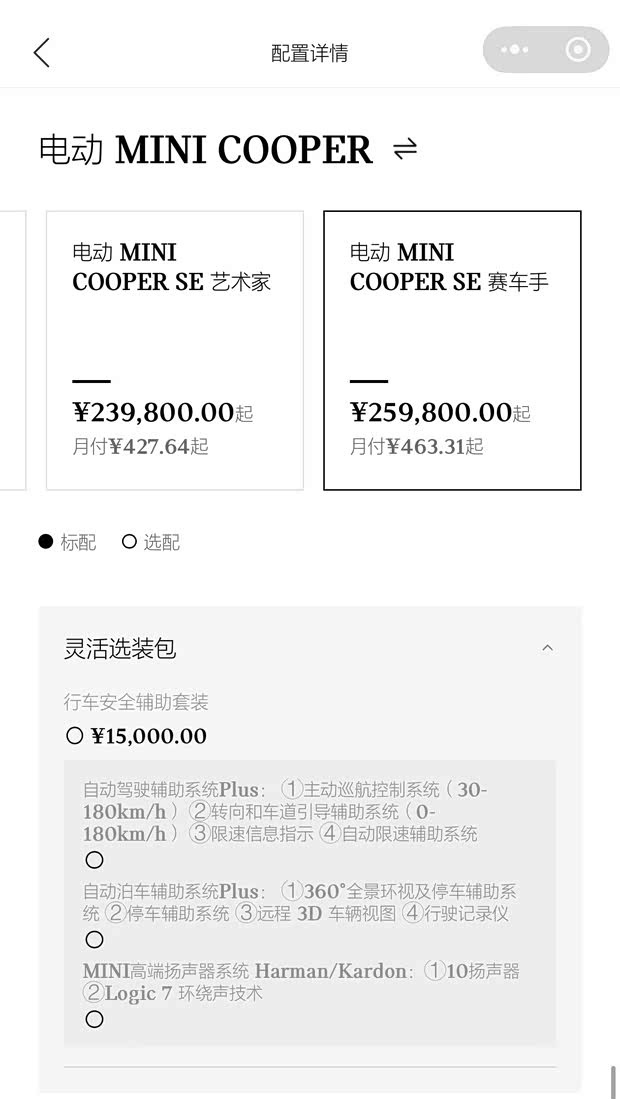Click the dash divider on the 赛车手 card
This screenshot has width=620, height=1099.
pyautogui.click(x=368, y=379)
